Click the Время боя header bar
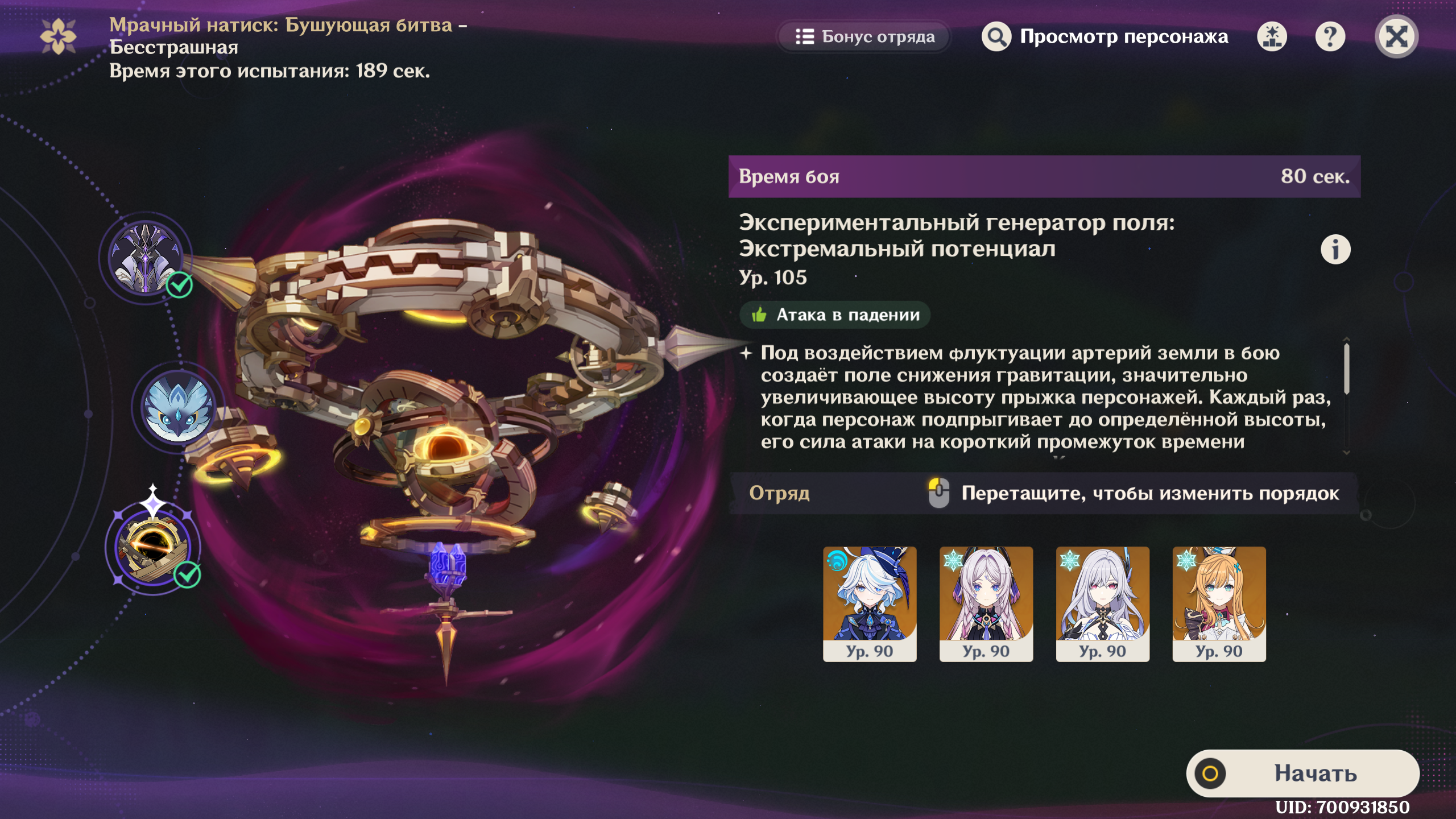1456x819 pixels. pyautogui.click(x=1044, y=176)
